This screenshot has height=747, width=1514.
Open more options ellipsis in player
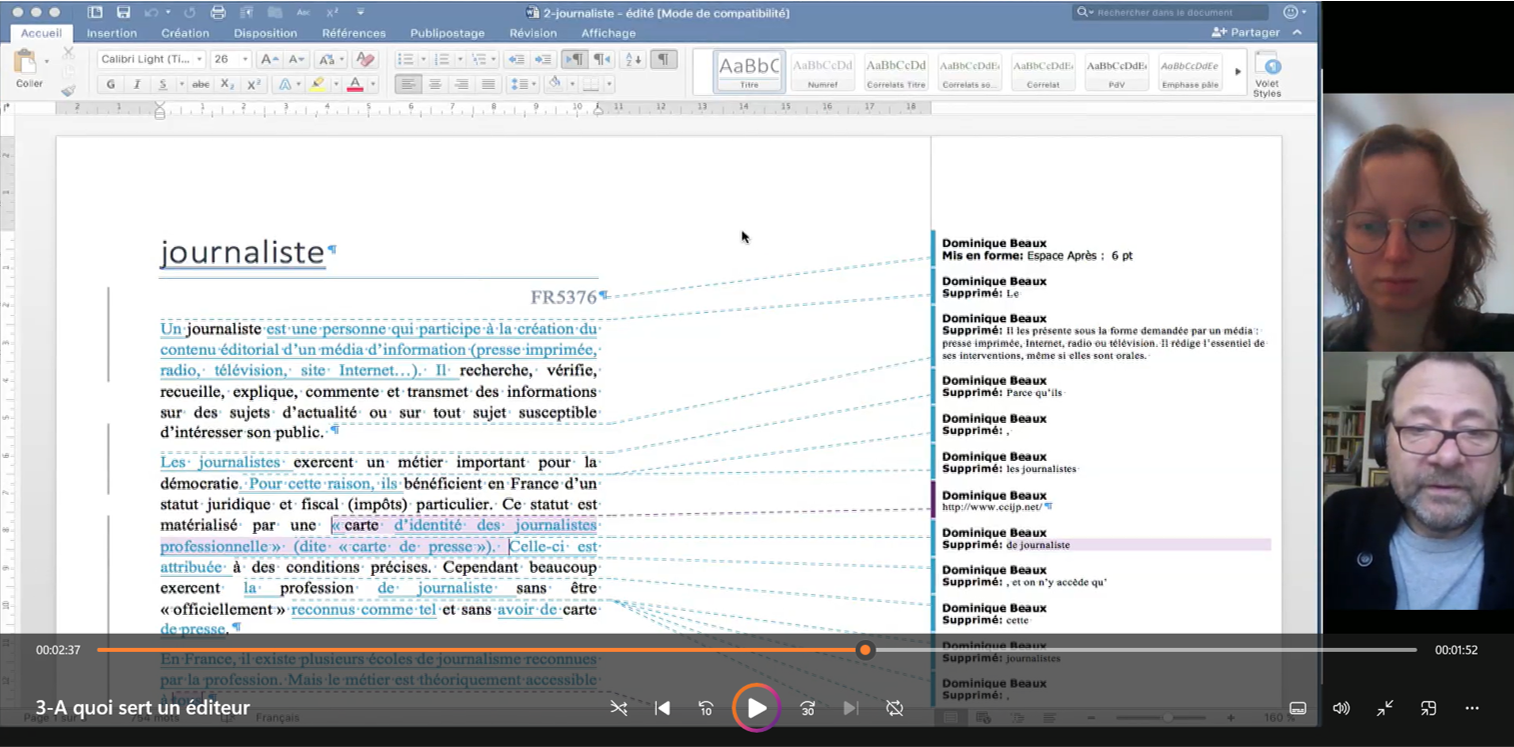[1472, 708]
